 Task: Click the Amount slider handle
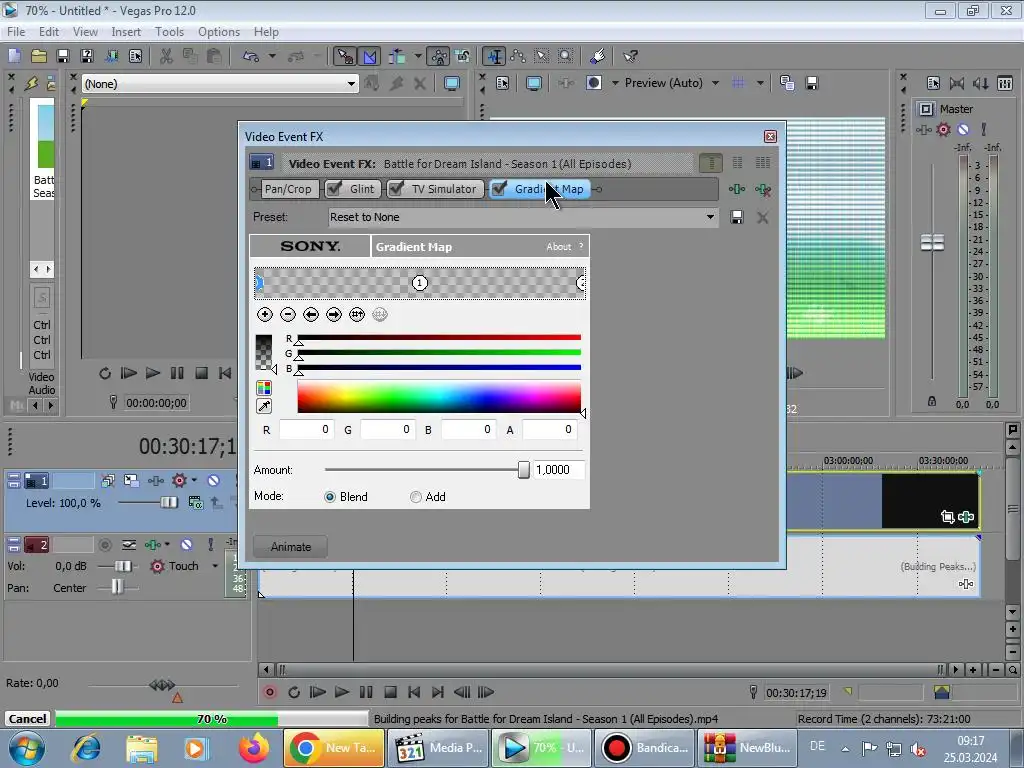[x=523, y=470]
